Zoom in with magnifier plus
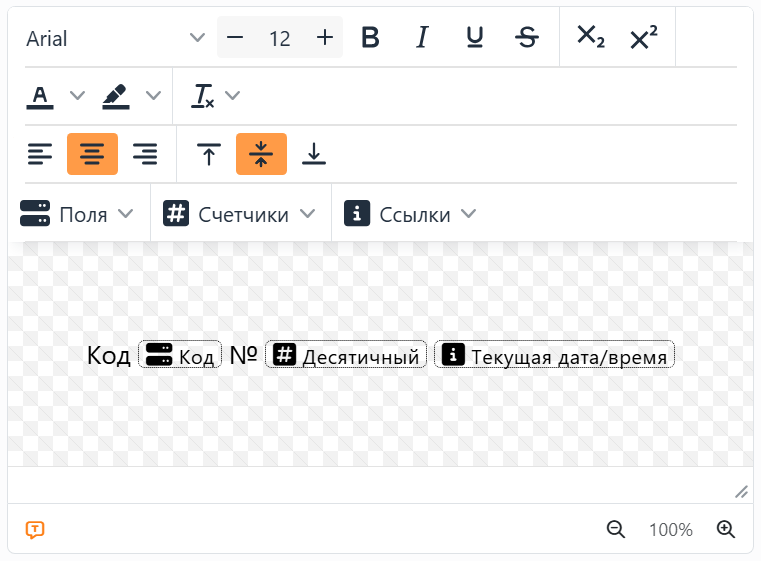 (x=726, y=529)
